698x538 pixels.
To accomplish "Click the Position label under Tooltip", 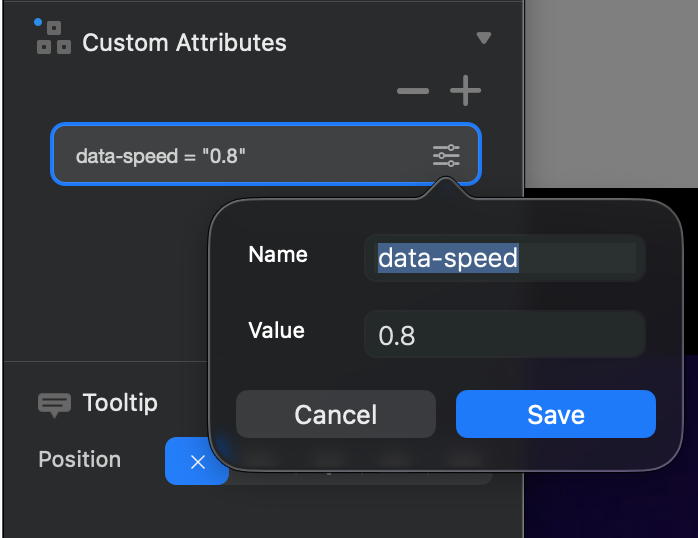I will pyautogui.click(x=80, y=459).
